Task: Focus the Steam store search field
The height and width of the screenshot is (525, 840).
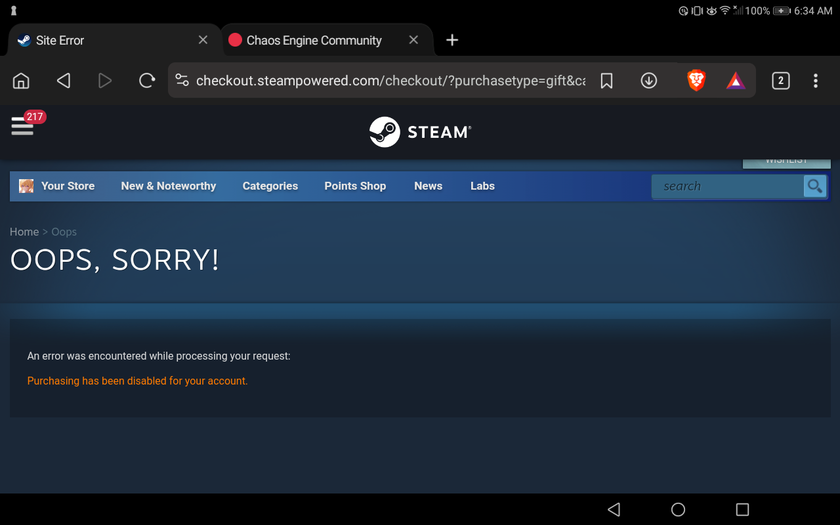Action: (x=728, y=186)
